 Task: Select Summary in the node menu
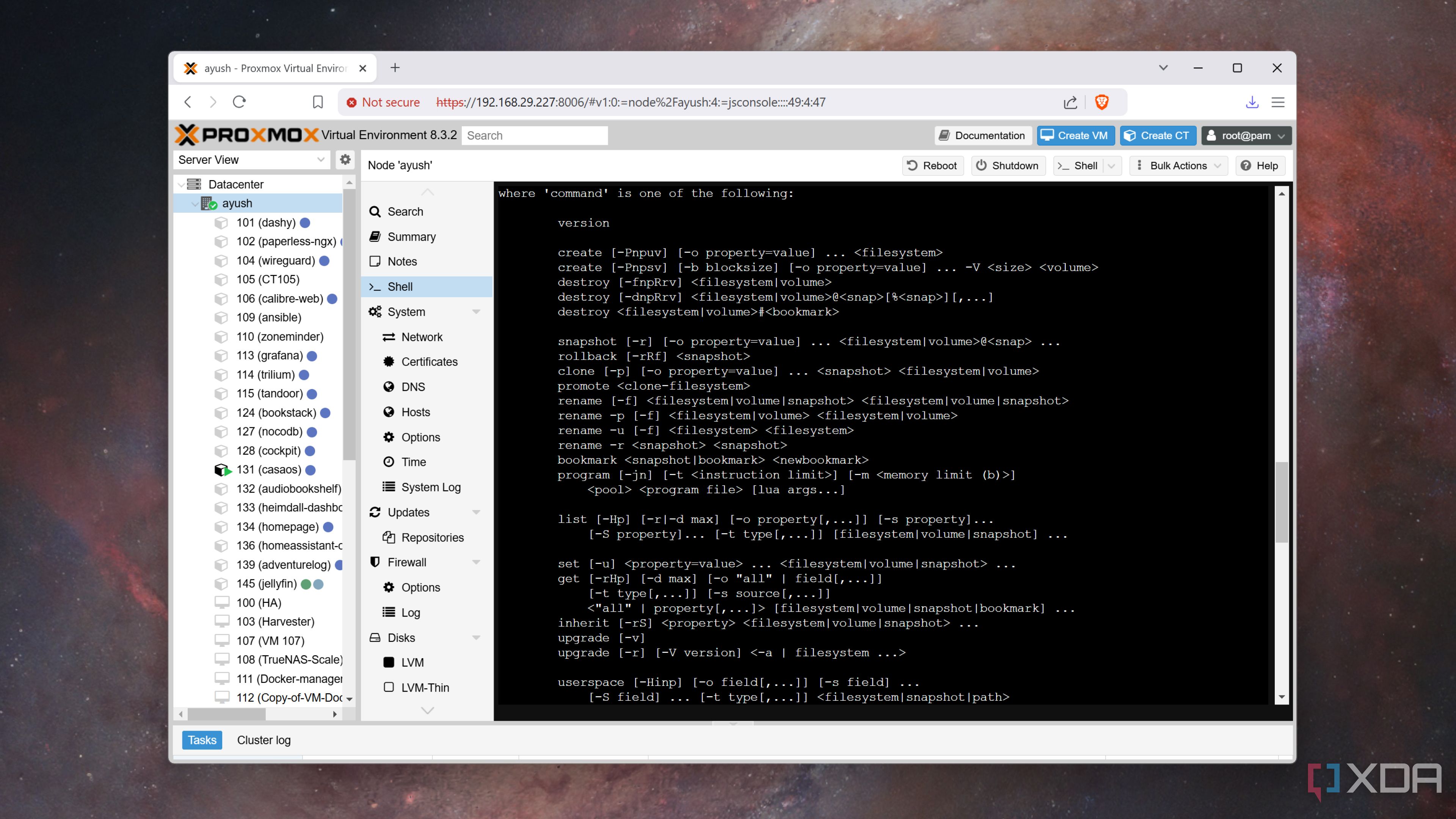pos(411,237)
